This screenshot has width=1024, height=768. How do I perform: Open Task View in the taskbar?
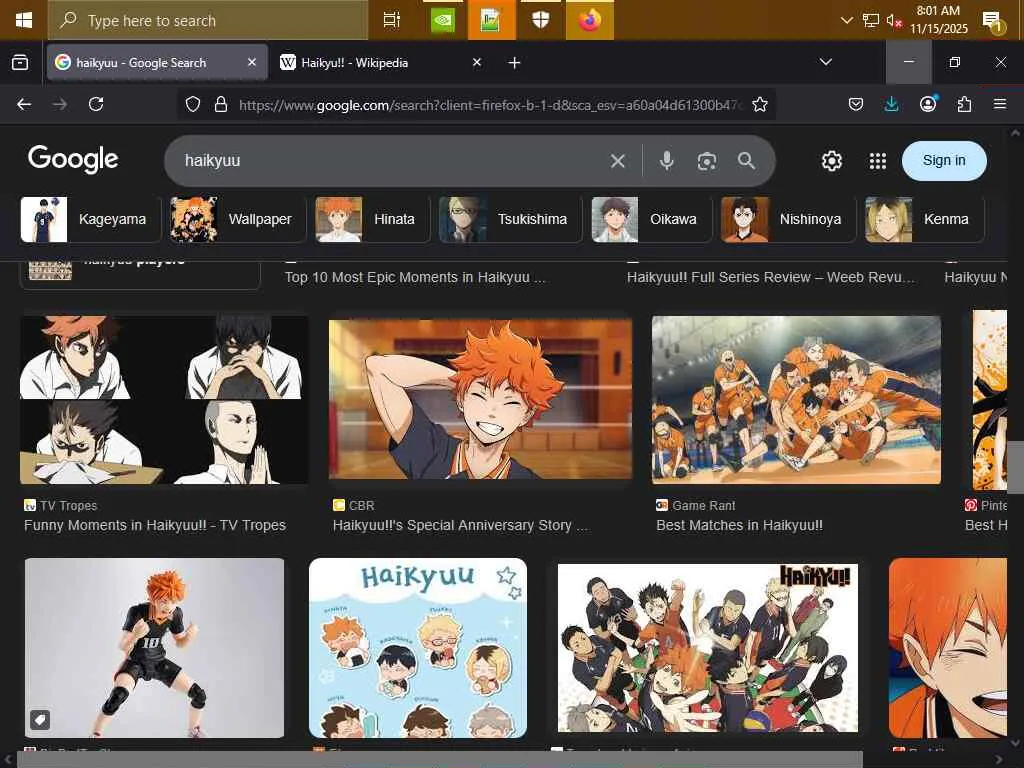pos(391,20)
